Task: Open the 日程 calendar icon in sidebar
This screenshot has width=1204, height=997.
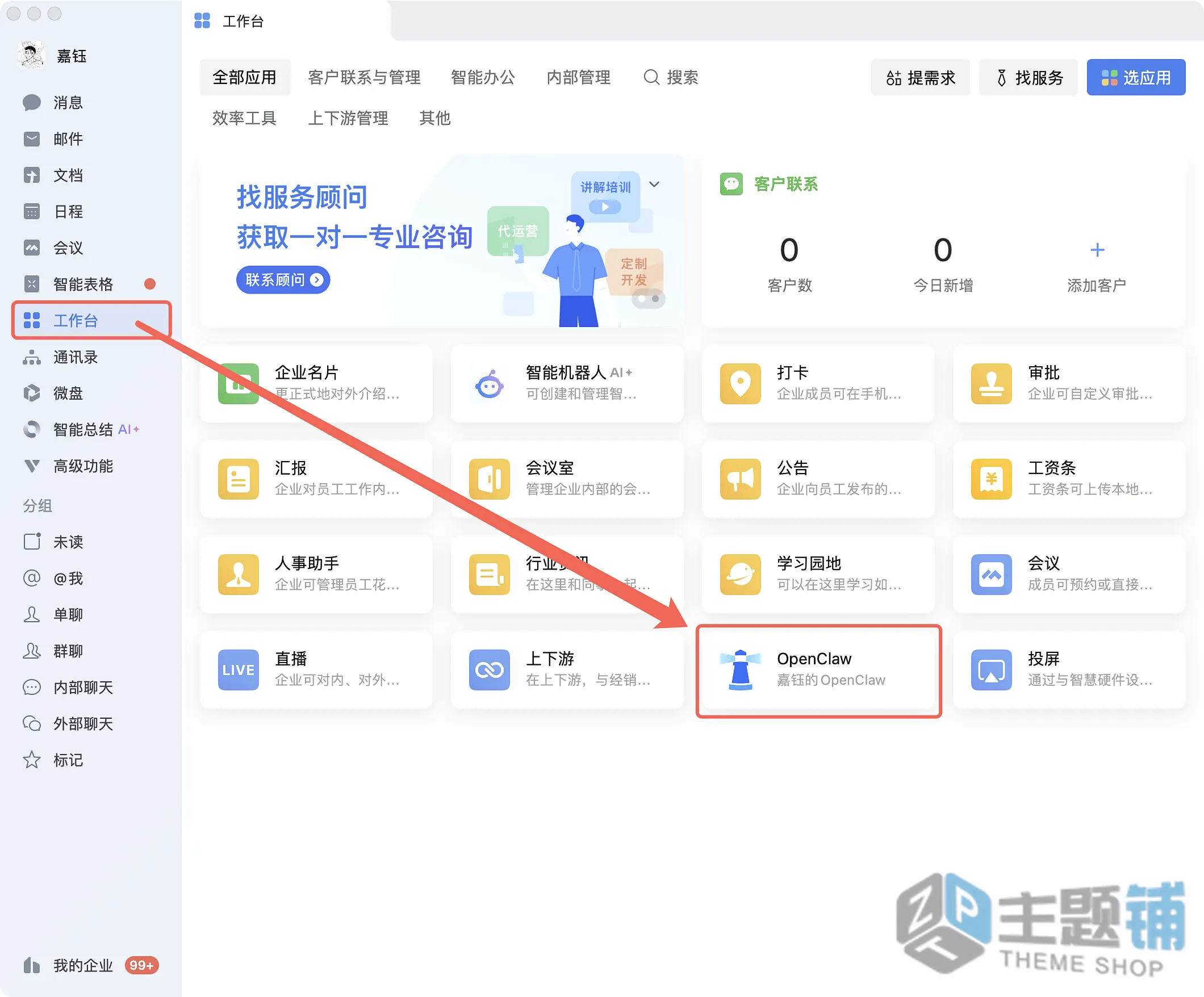Action: point(32,212)
